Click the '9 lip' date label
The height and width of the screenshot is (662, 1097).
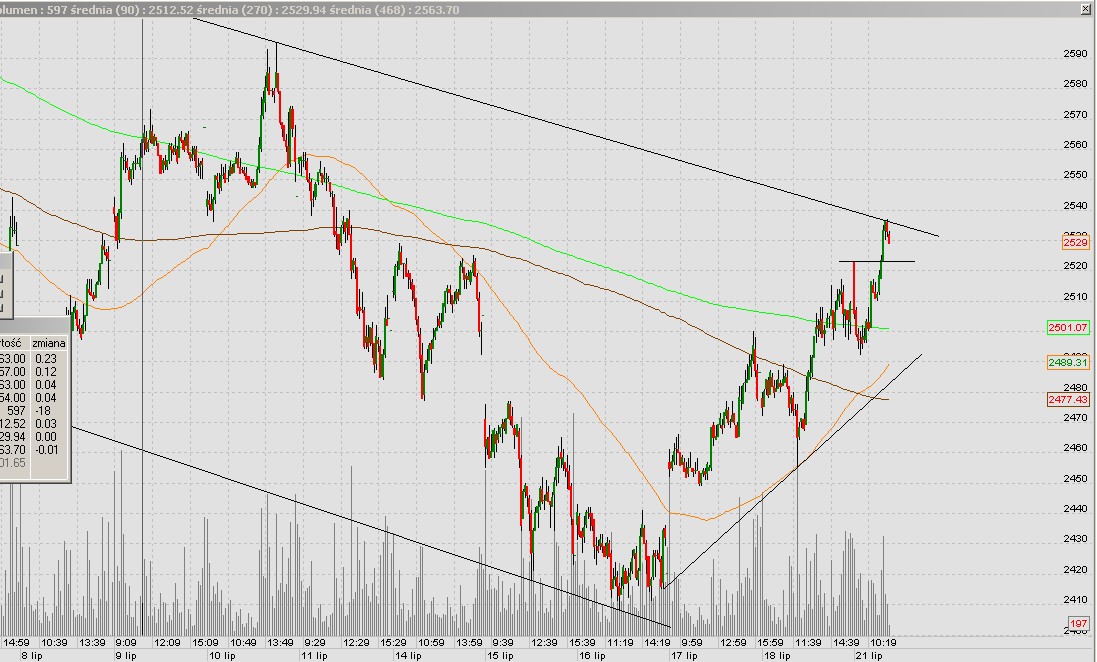pyautogui.click(x=126, y=656)
